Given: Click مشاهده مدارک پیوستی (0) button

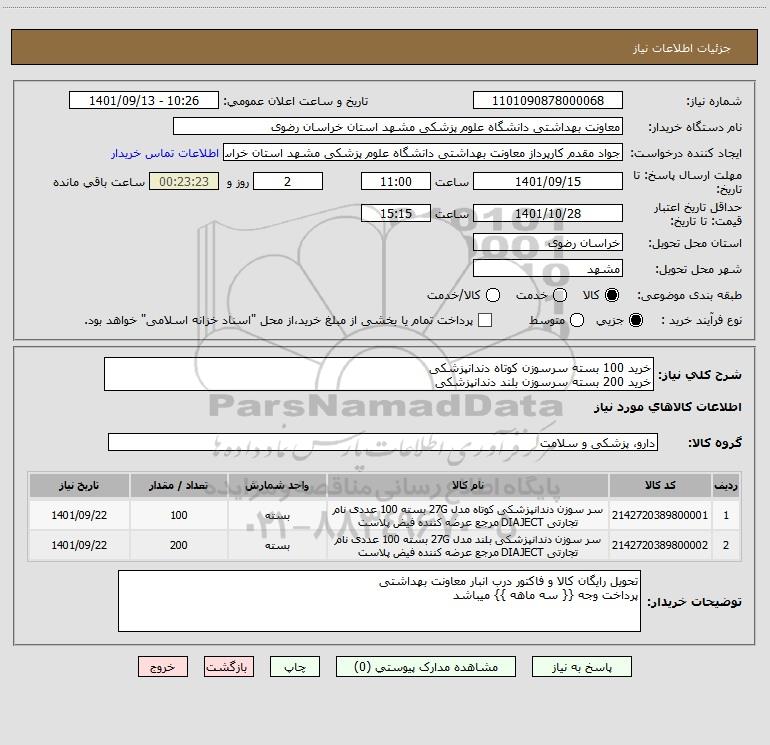Looking at the screenshot, I should [426, 667].
